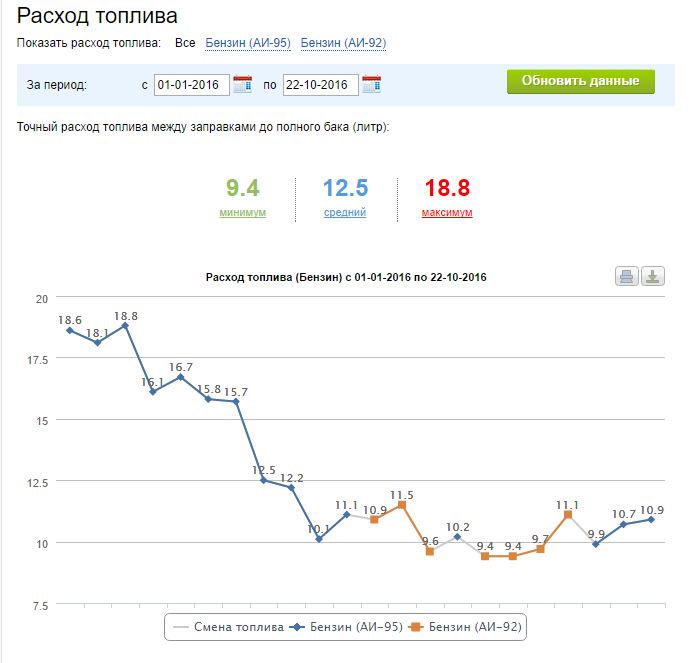Click the orange 11.5 data point

click(x=402, y=505)
